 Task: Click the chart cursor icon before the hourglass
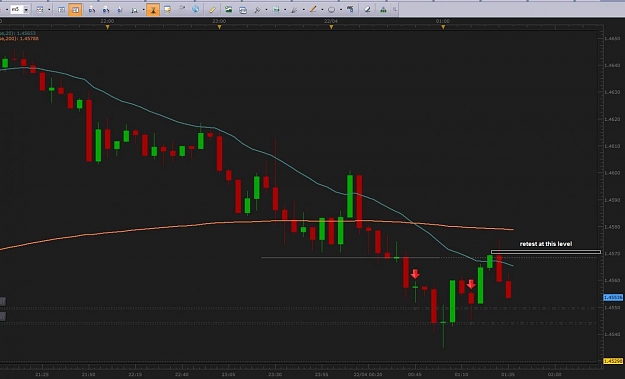coord(134,10)
